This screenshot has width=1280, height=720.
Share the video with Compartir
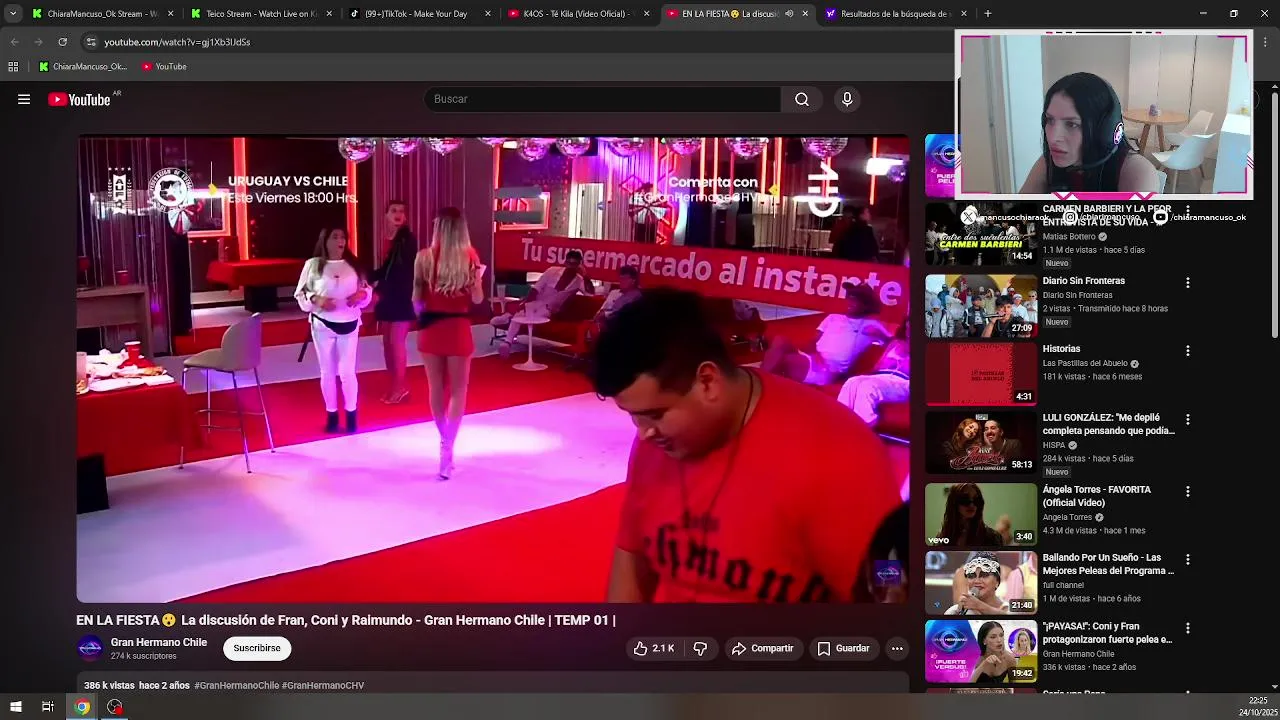pyautogui.click(x=763, y=648)
